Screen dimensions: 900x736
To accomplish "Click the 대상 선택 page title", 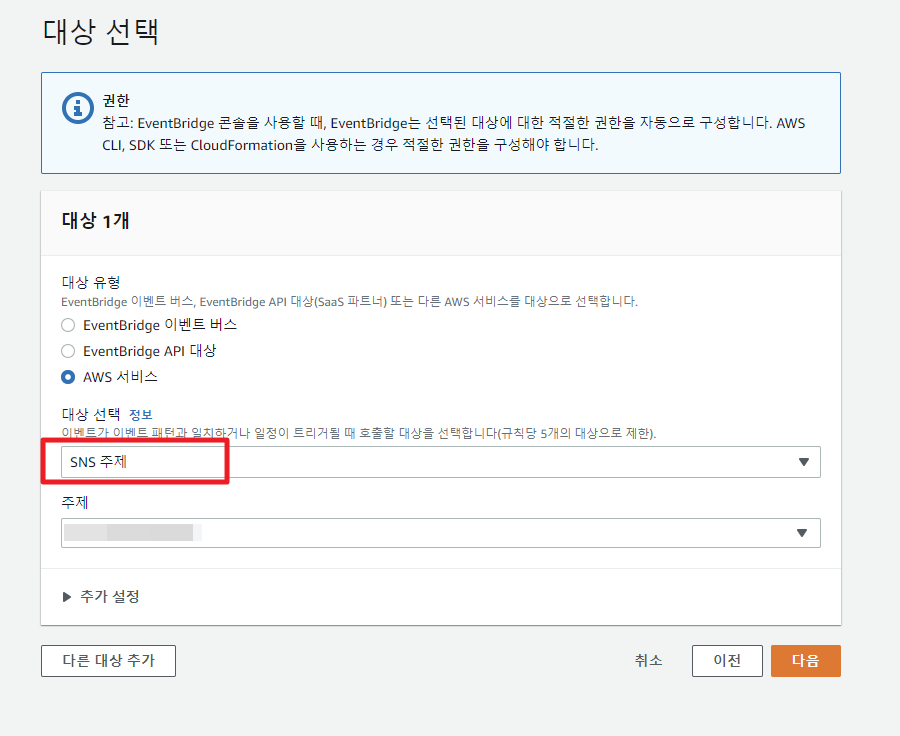I will [x=101, y=31].
